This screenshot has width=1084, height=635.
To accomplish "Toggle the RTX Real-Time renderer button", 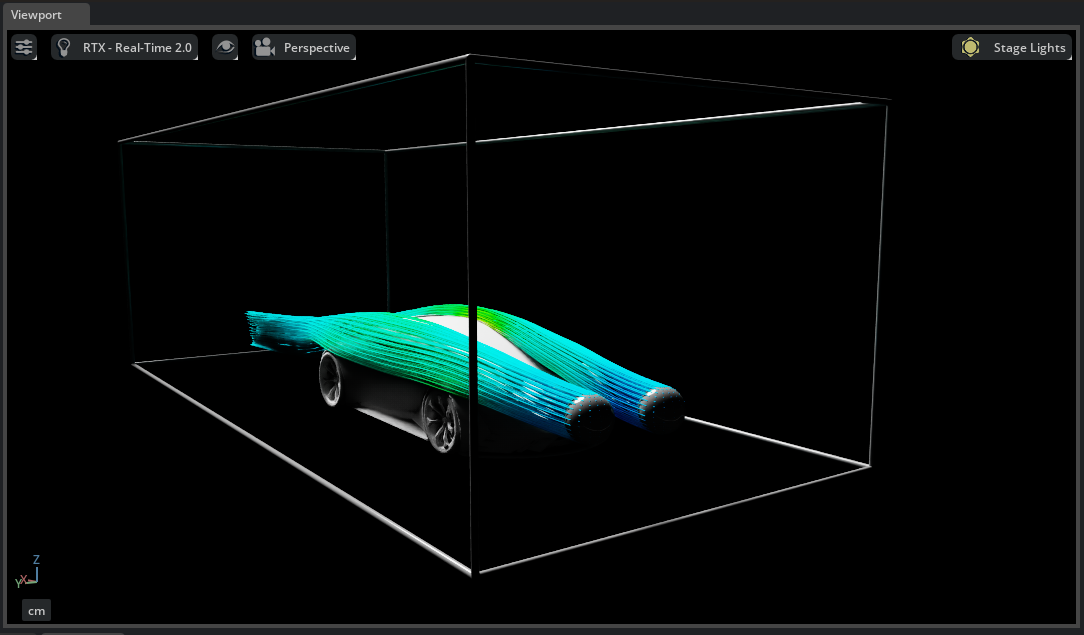I will click(125, 46).
